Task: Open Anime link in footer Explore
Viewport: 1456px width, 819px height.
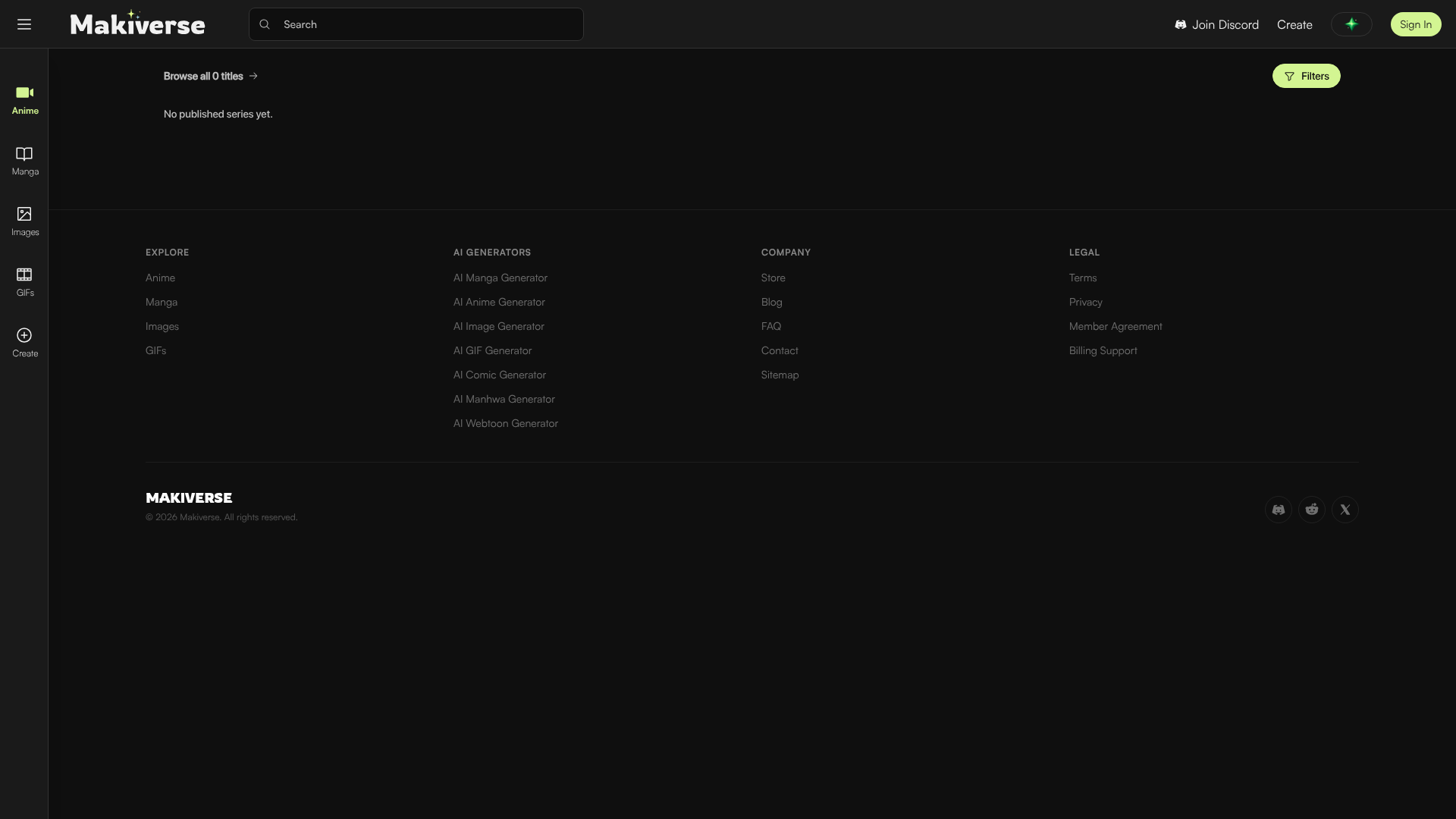Action: (160, 278)
